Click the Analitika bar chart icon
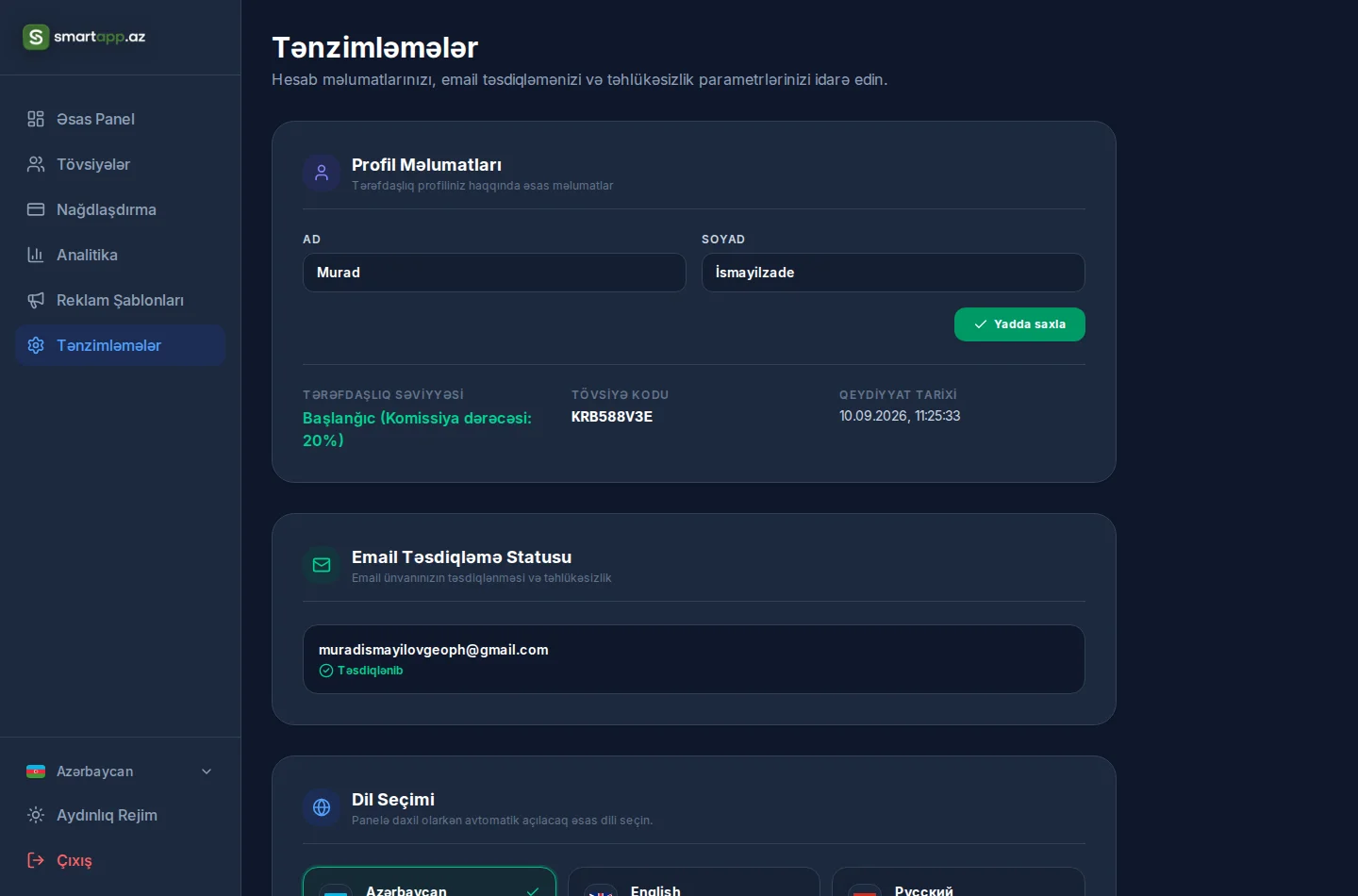The image size is (1358, 896). click(36, 255)
